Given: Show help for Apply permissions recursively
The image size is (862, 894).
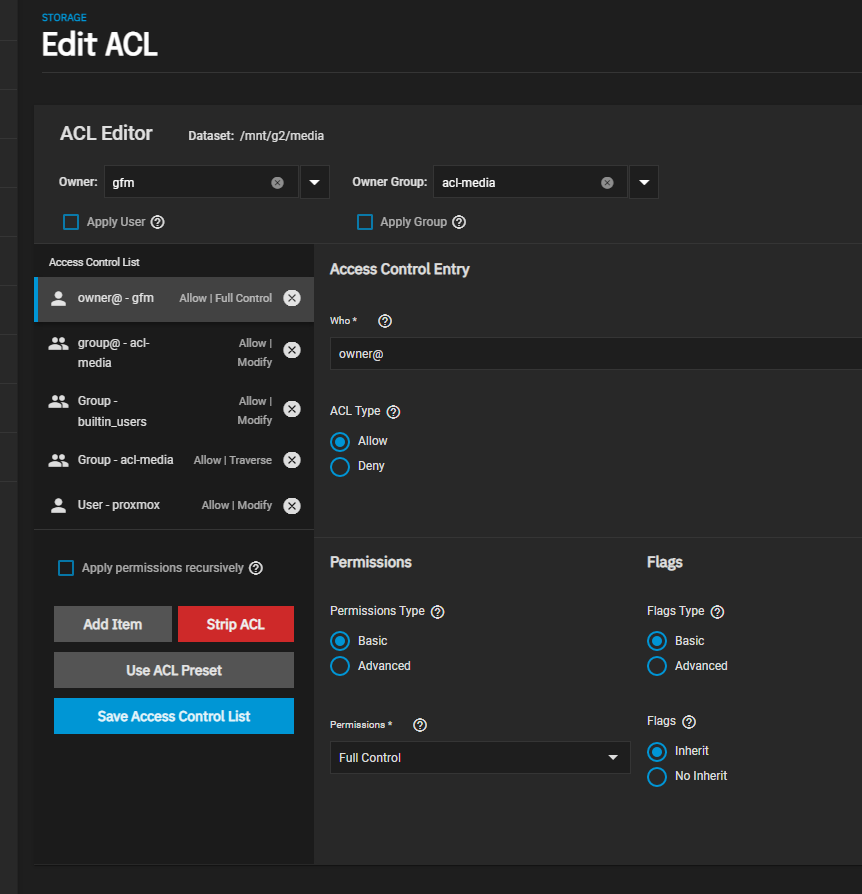Looking at the screenshot, I should (x=256, y=568).
